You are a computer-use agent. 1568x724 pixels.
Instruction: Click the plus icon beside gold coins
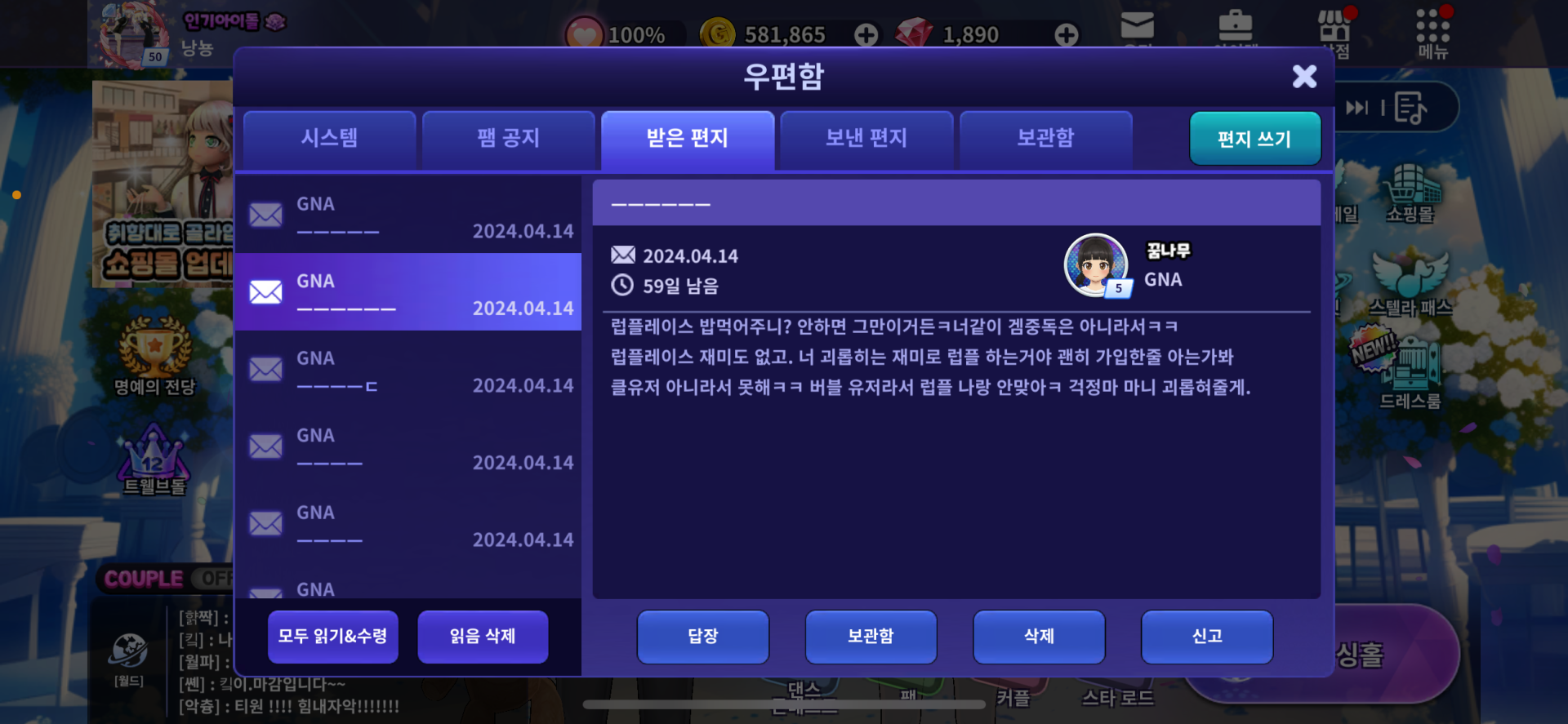[x=866, y=34]
